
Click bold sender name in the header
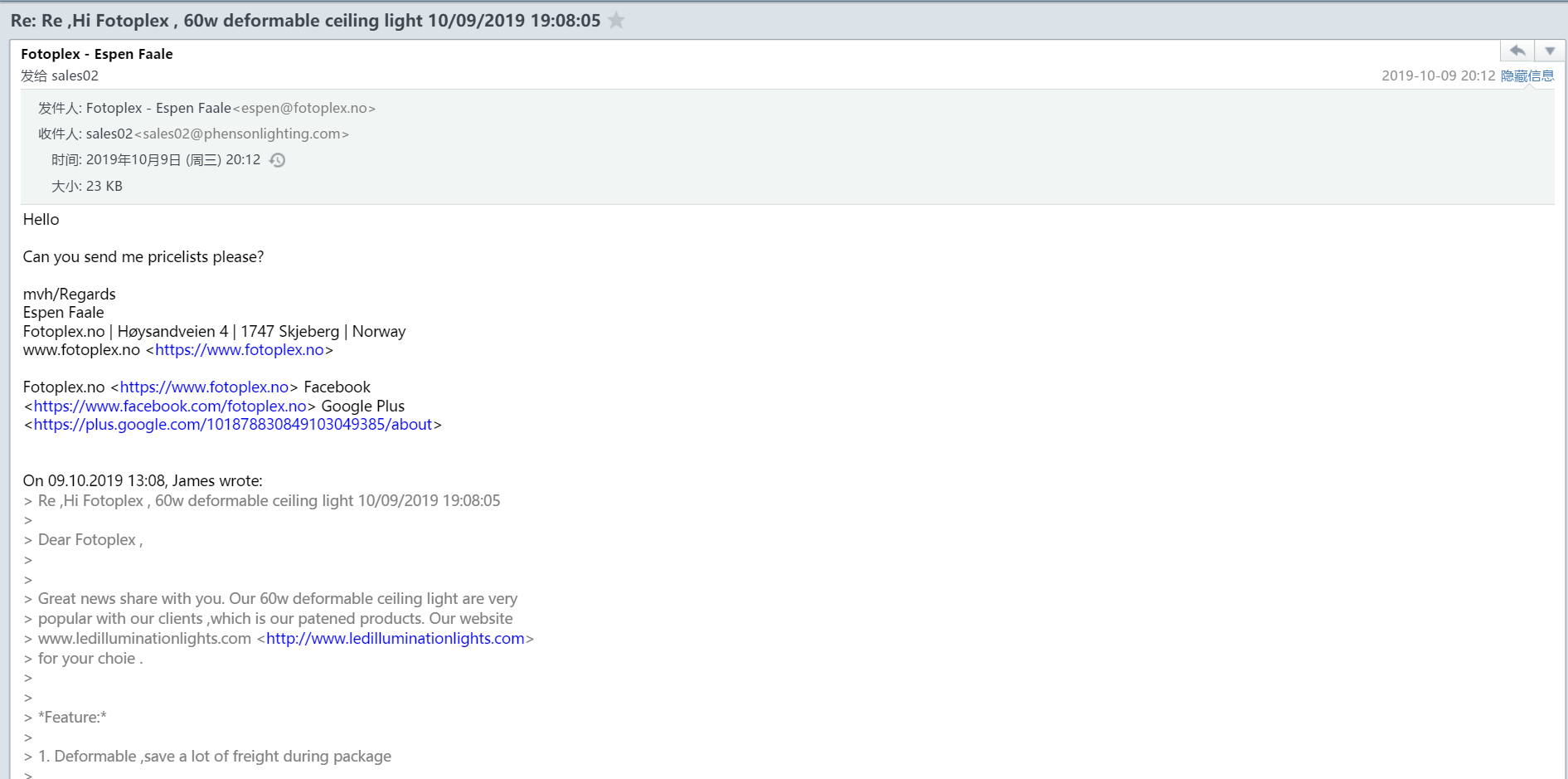tap(96, 54)
